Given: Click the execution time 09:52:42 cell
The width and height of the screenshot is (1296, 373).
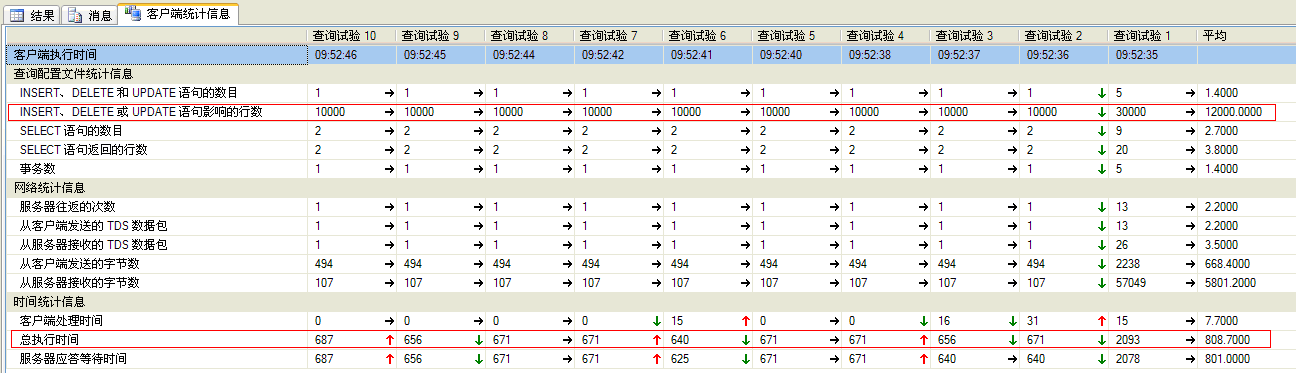Looking at the screenshot, I should click(x=618, y=55).
